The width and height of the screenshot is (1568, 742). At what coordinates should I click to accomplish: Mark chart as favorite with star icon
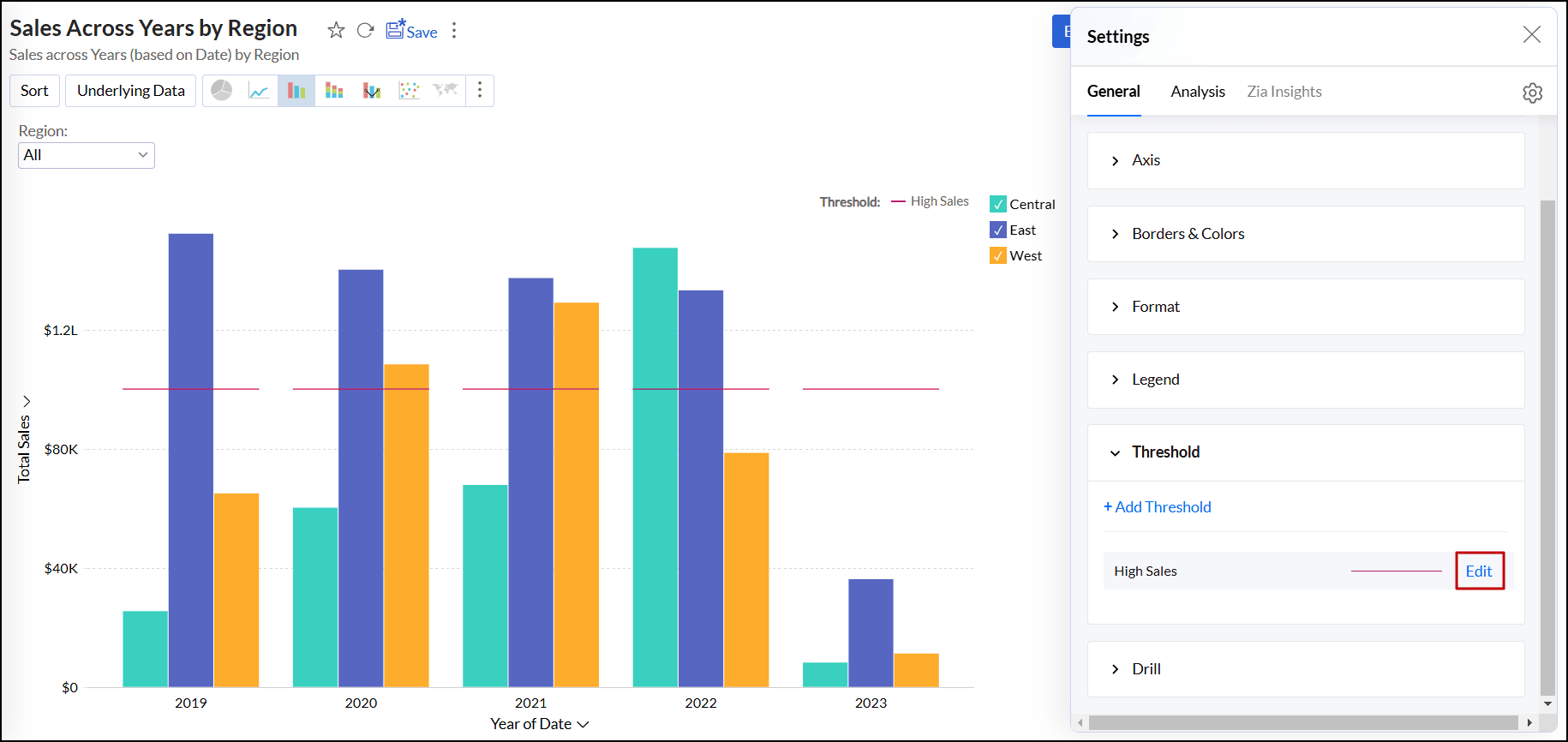pos(336,31)
